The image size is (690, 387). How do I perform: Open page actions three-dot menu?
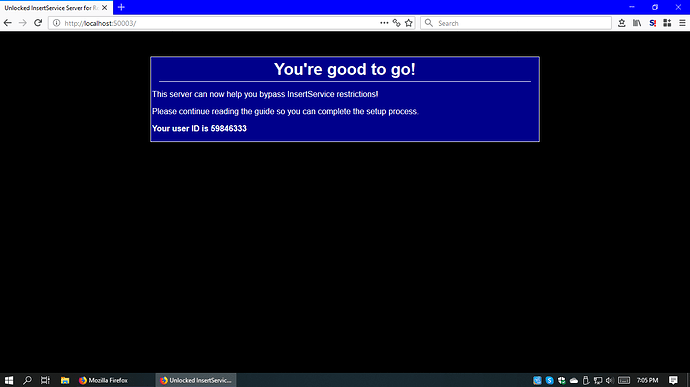pos(384,23)
